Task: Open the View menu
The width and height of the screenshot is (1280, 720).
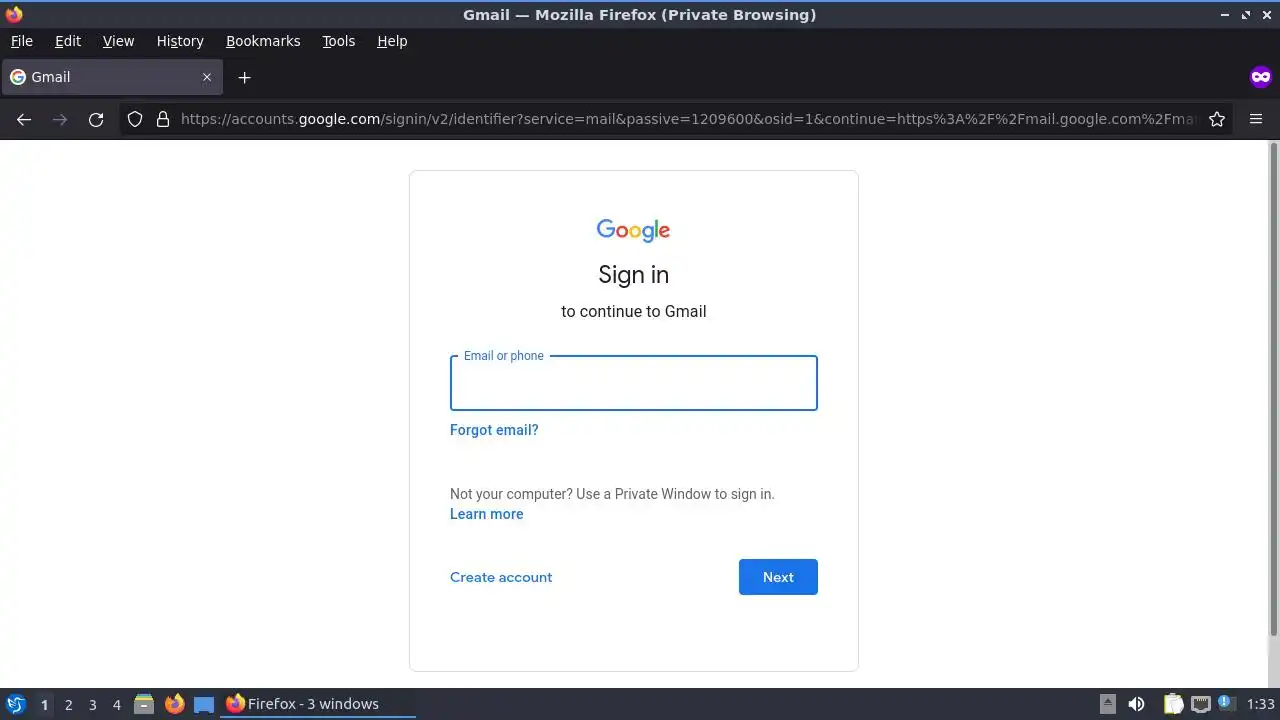Action: click(x=118, y=41)
